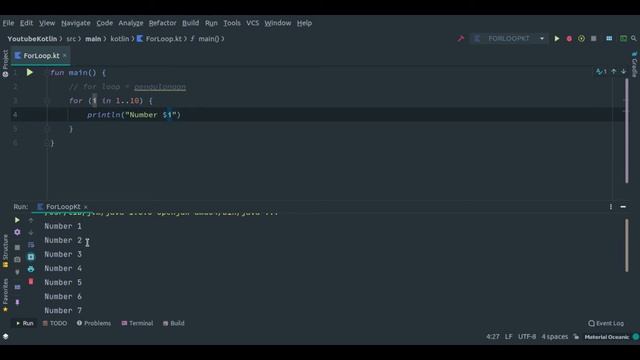Click the Event Log balloon icon
Viewport: 640px width, 360px height.
[x=591, y=323]
